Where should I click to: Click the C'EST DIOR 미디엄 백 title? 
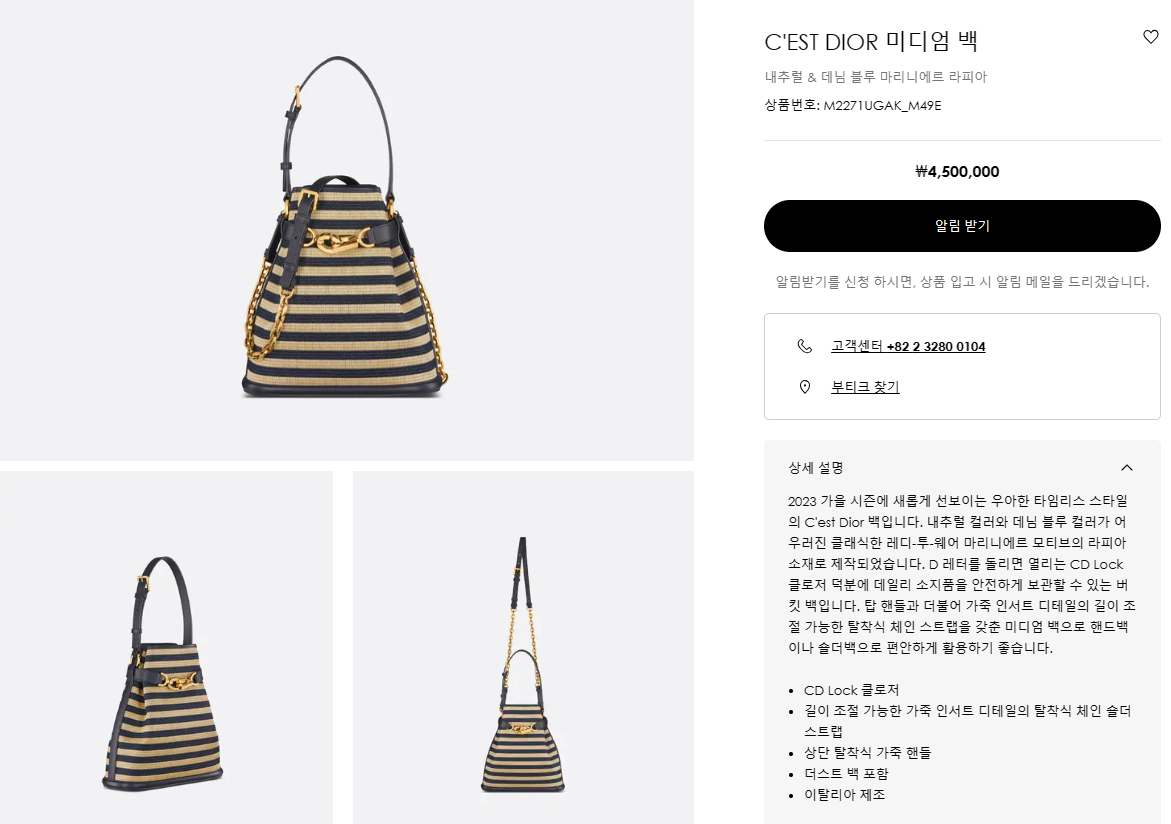pyautogui.click(x=871, y=41)
